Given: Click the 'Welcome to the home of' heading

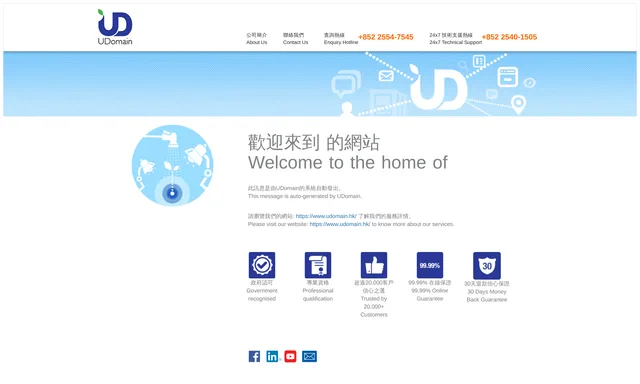Looking at the screenshot, I should click(348, 163).
